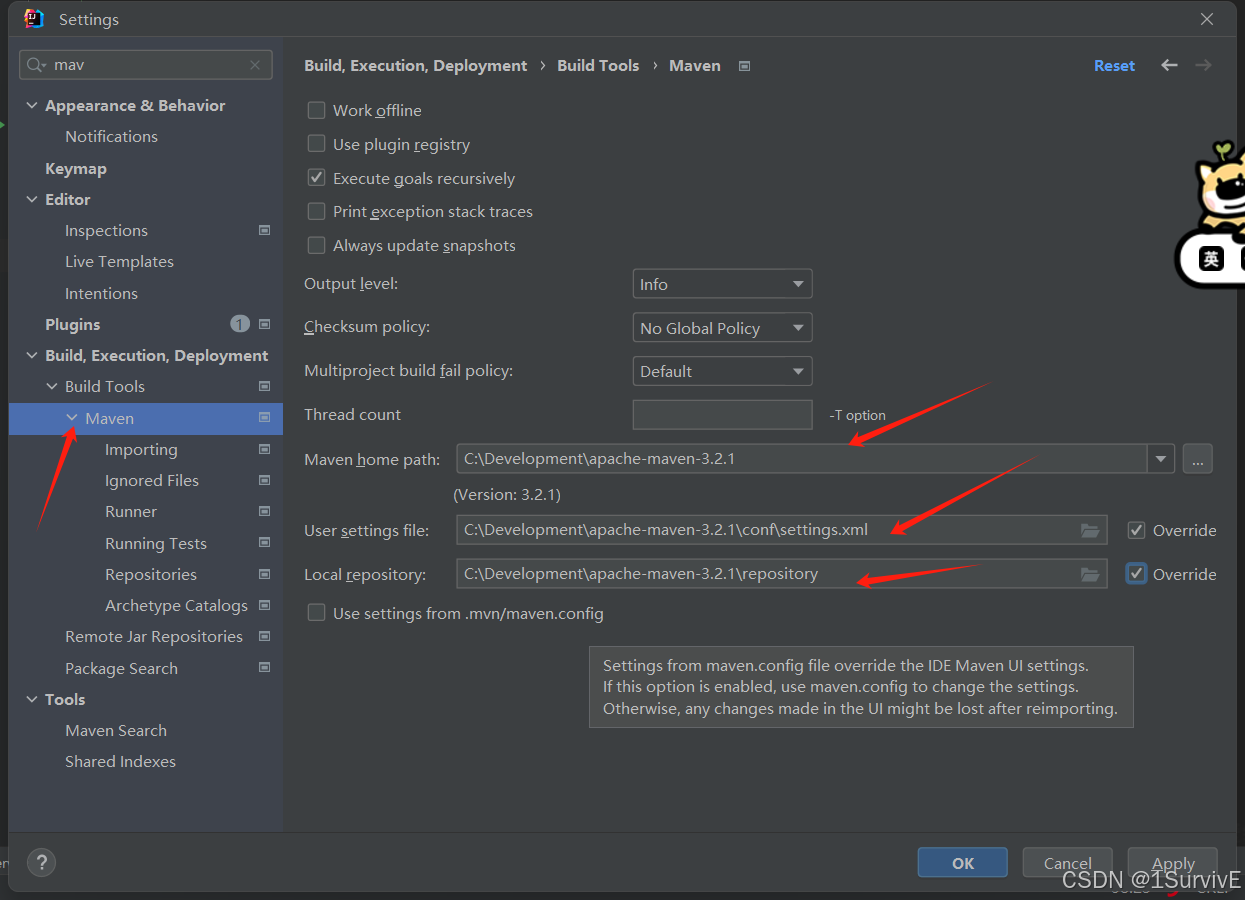Open the Output level dropdown

722,284
